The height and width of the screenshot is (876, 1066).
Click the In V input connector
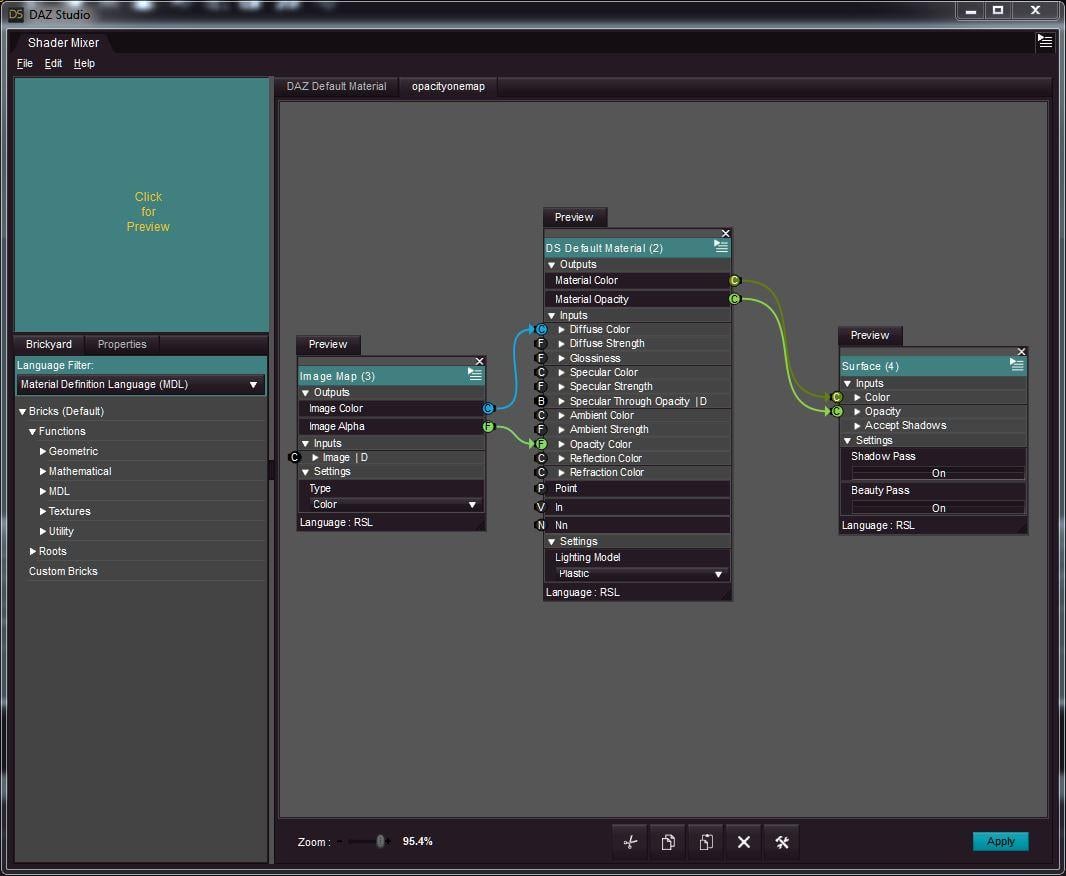tap(541, 507)
